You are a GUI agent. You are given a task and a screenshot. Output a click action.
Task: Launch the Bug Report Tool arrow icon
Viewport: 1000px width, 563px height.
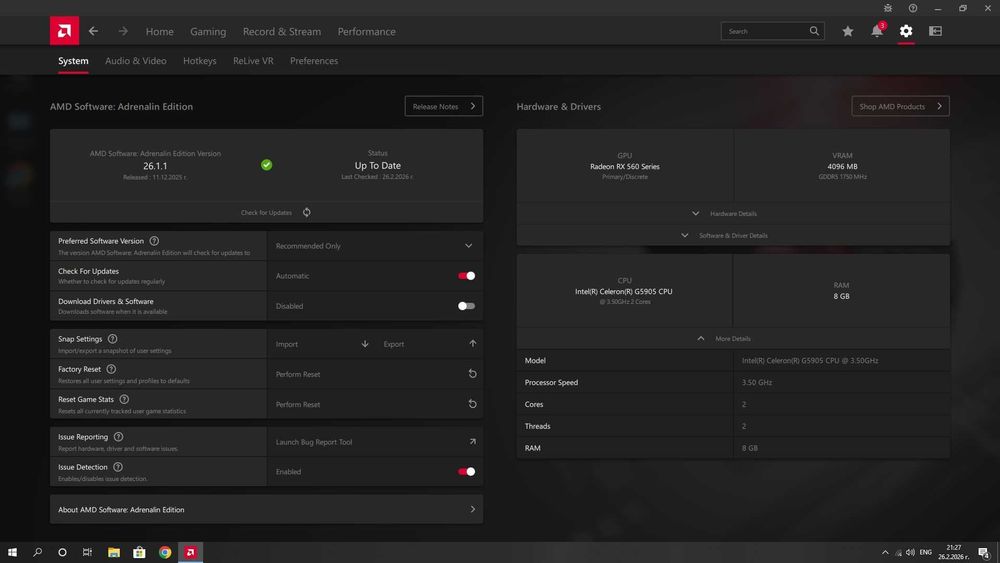[x=472, y=442]
